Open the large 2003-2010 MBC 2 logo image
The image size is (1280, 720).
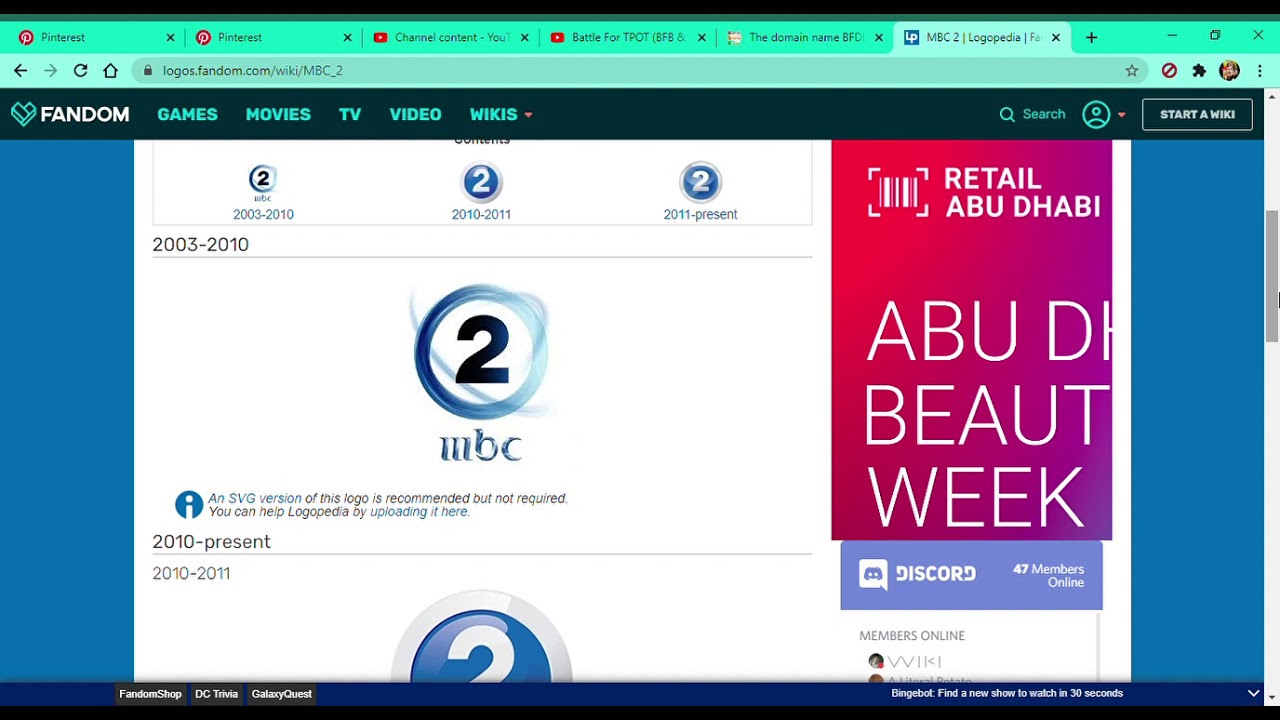[x=481, y=373]
